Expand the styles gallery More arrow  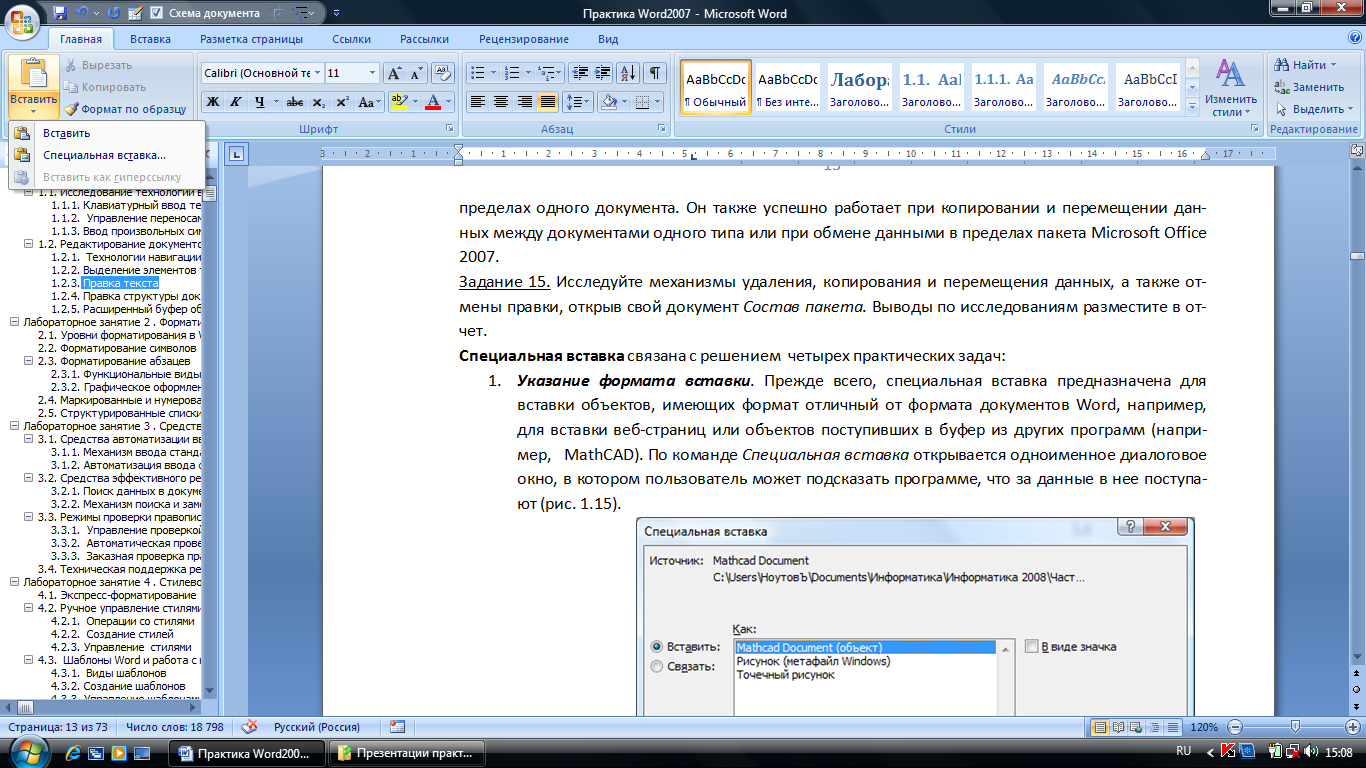tap(1193, 106)
